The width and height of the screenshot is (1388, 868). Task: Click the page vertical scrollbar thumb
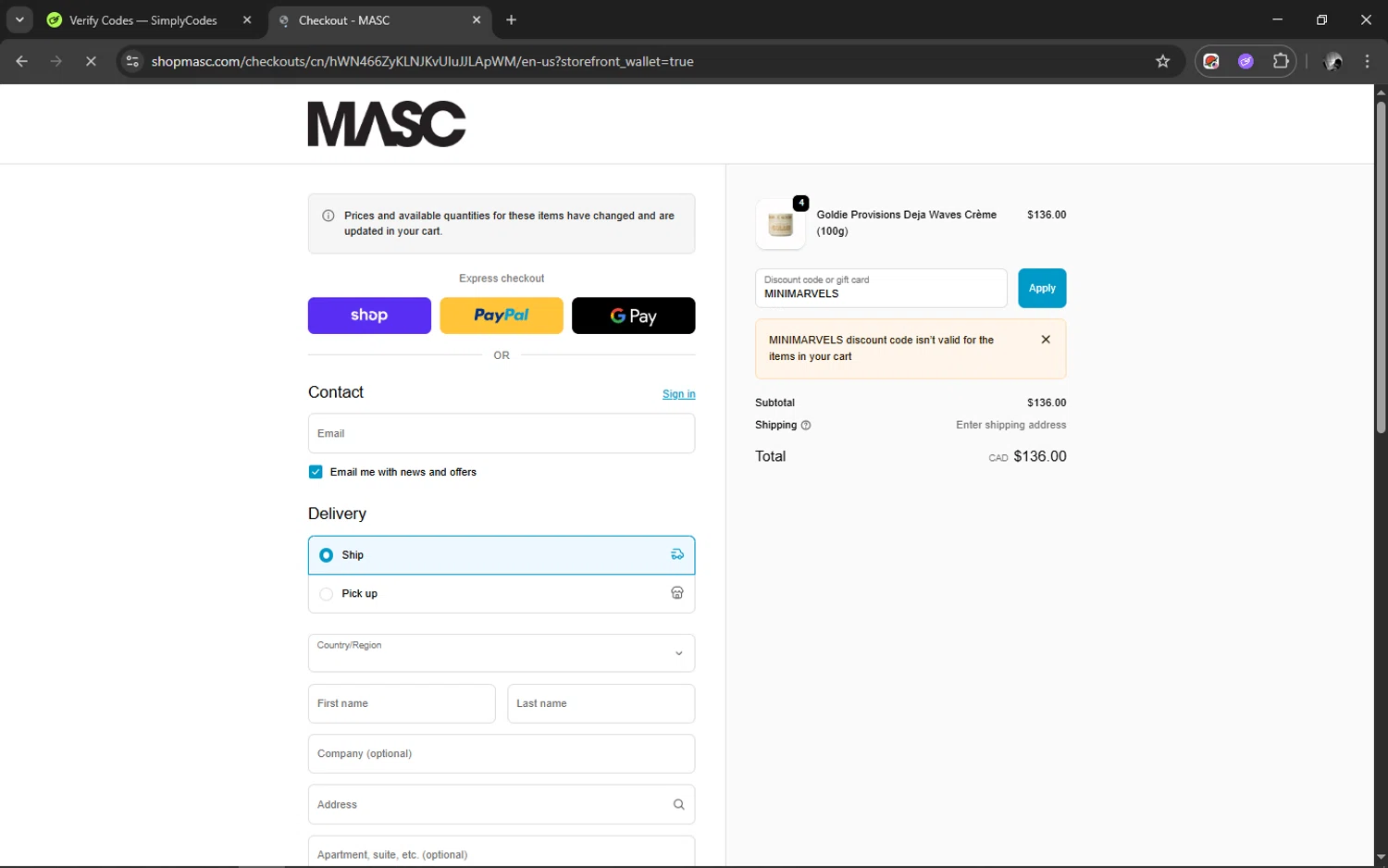tap(1381, 267)
